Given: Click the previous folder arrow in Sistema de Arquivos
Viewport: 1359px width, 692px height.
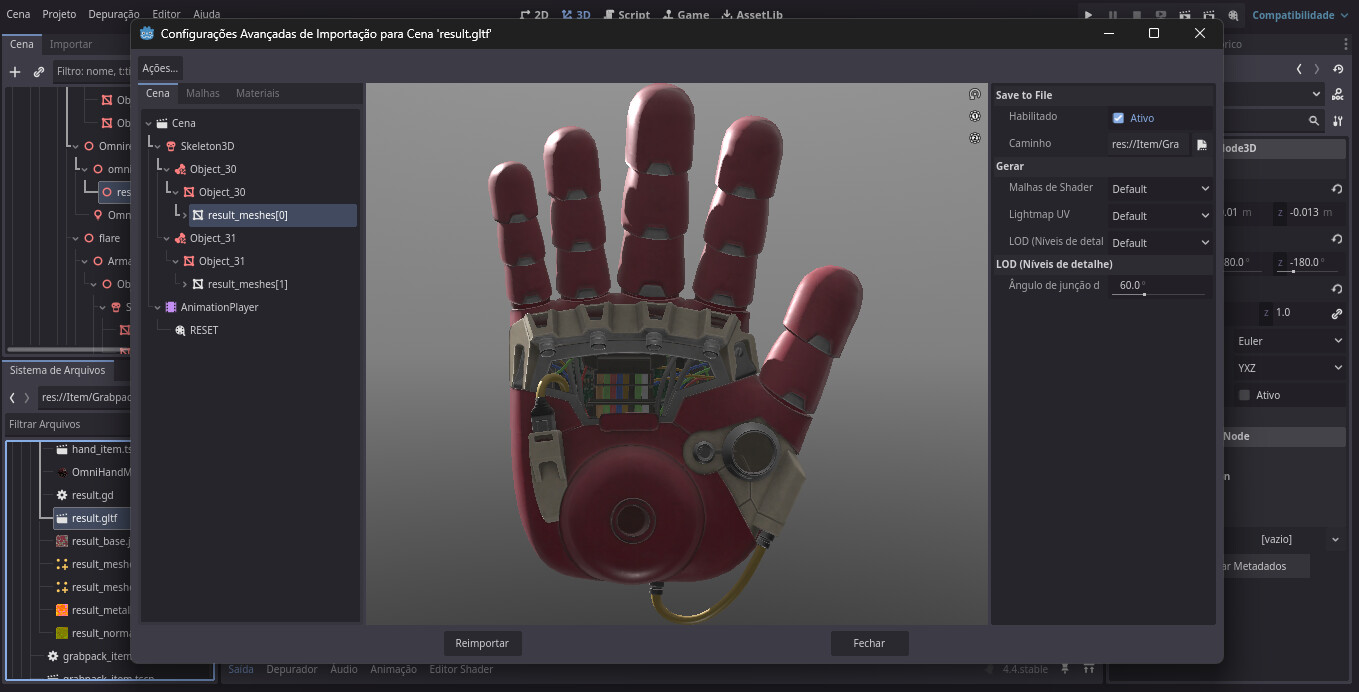Looking at the screenshot, I should 12,397.
